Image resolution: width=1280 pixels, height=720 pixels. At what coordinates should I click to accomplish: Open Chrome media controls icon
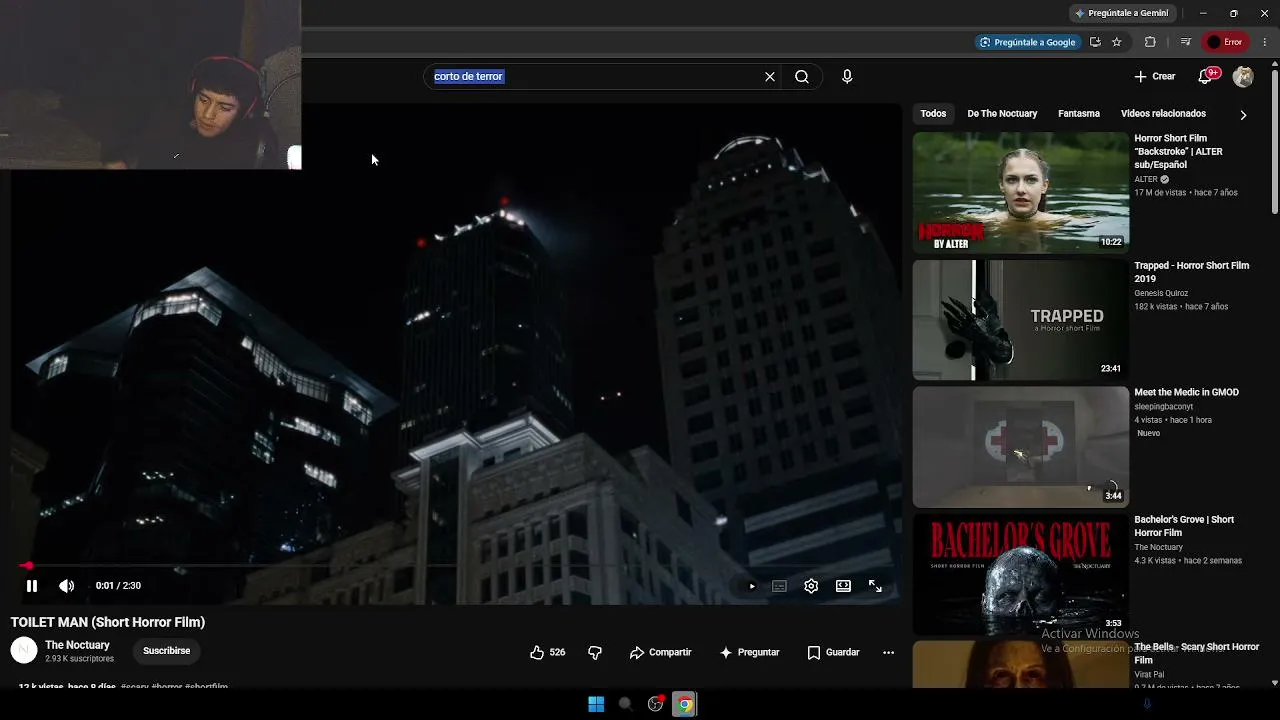click(1185, 42)
